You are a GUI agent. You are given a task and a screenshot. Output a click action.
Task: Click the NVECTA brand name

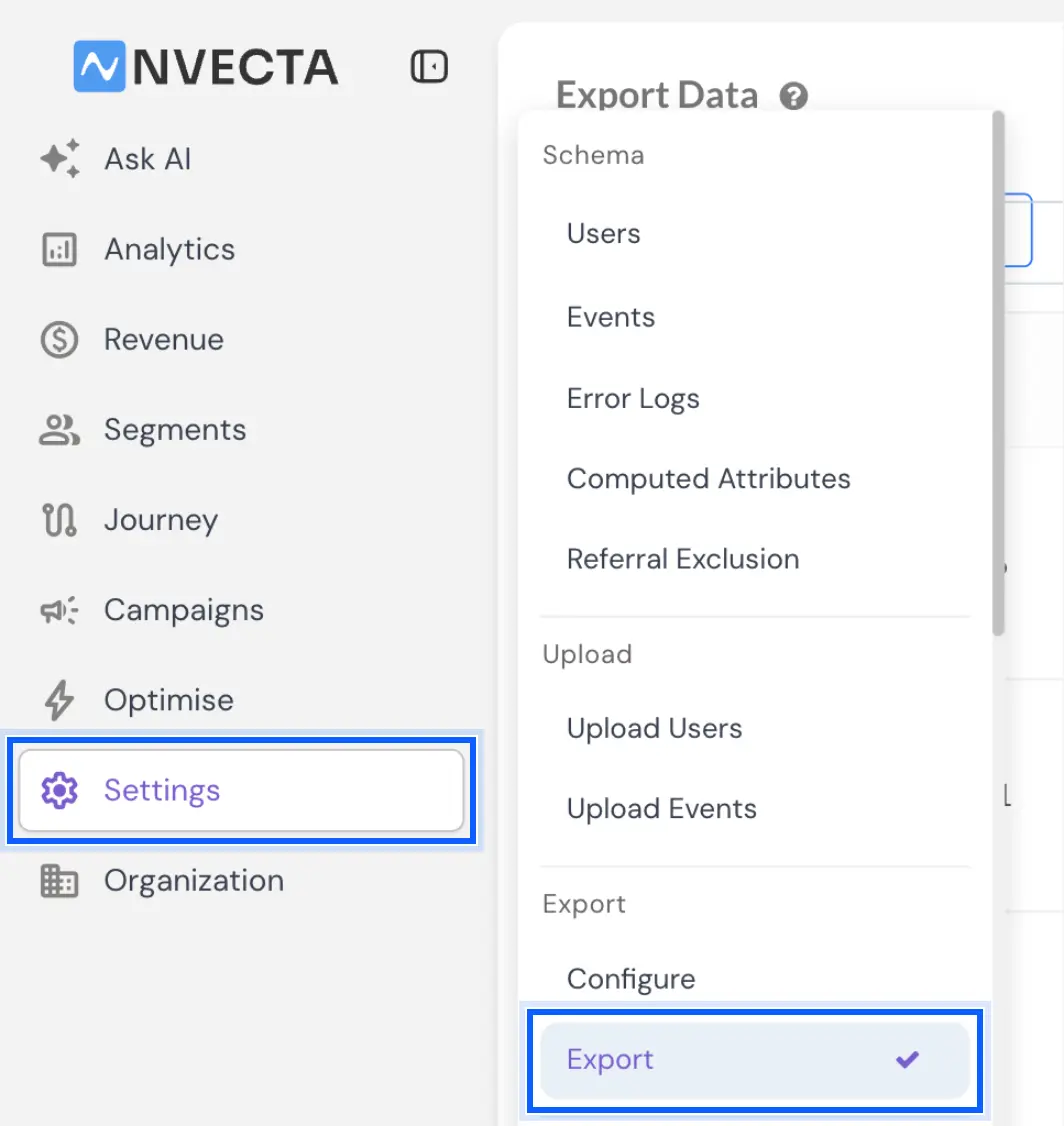(x=235, y=68)
